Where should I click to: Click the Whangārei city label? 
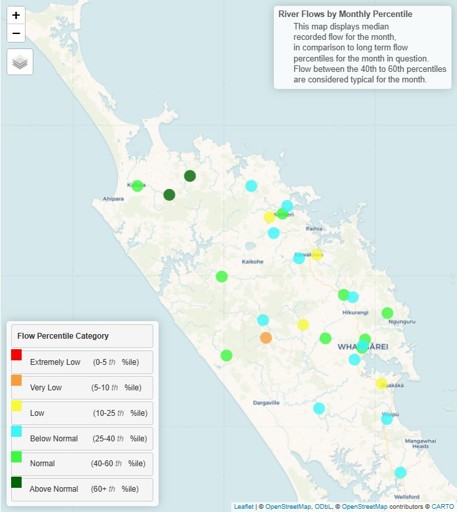363,347
